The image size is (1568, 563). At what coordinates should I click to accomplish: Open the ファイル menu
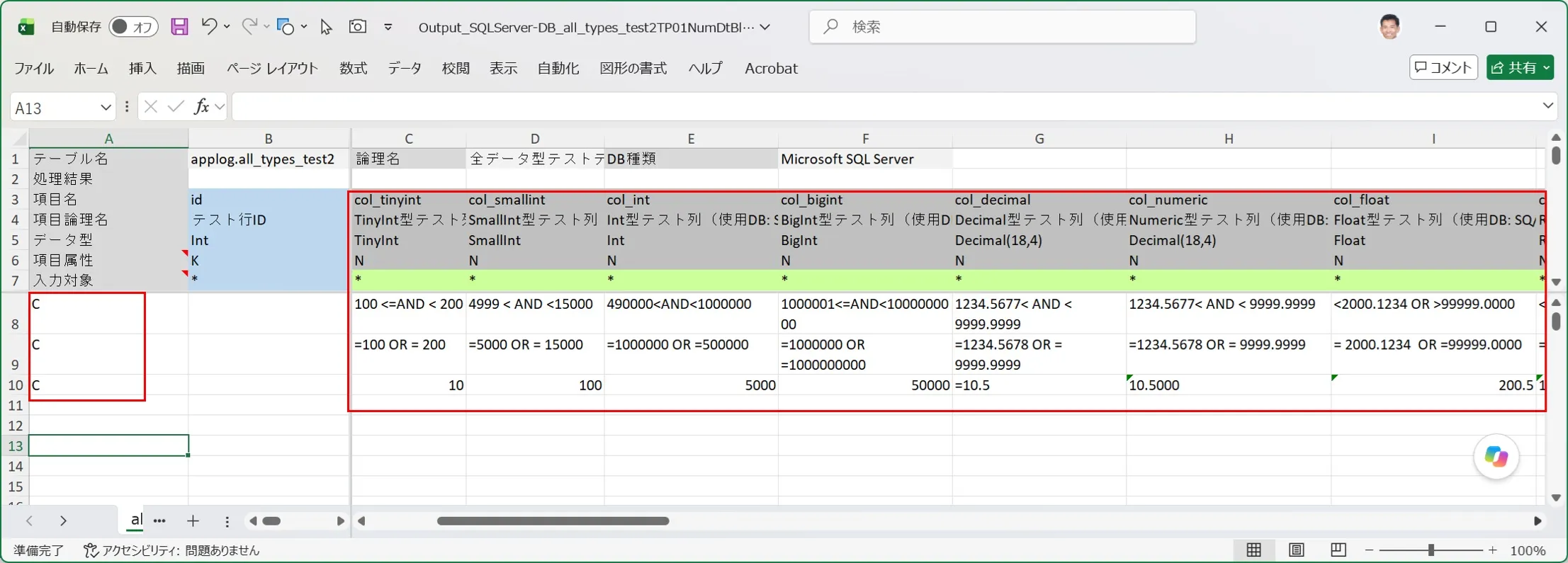[x=33, y=68]
